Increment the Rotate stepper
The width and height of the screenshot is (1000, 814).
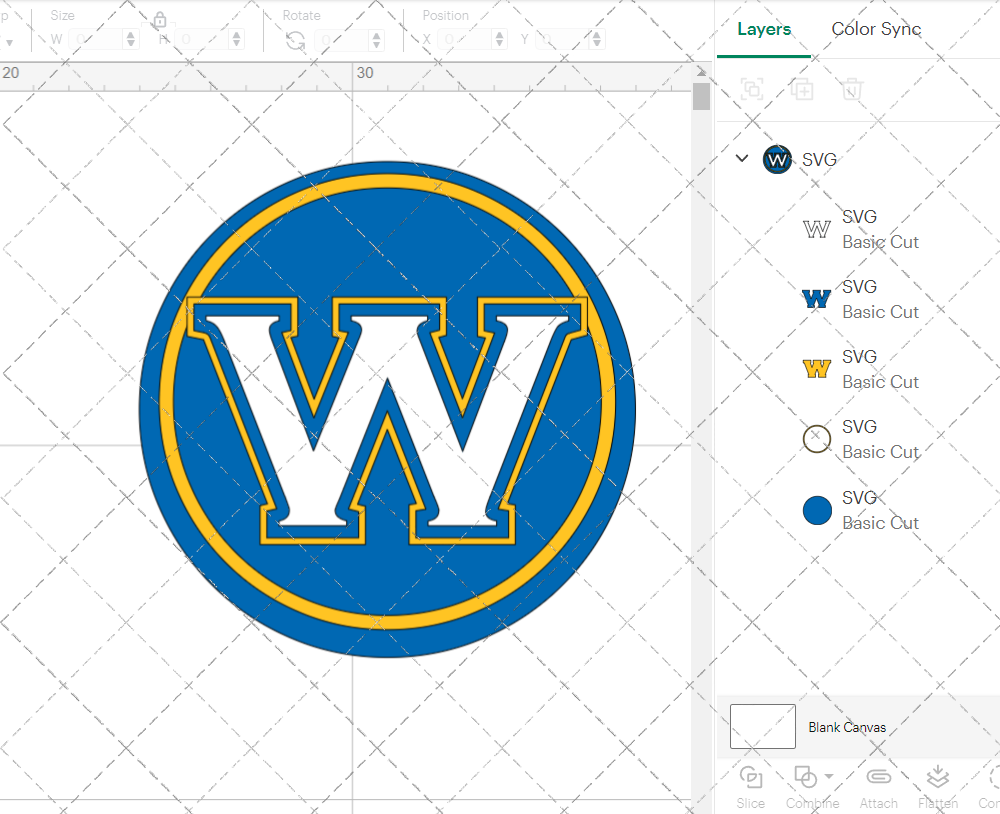[x=376, y=35]
